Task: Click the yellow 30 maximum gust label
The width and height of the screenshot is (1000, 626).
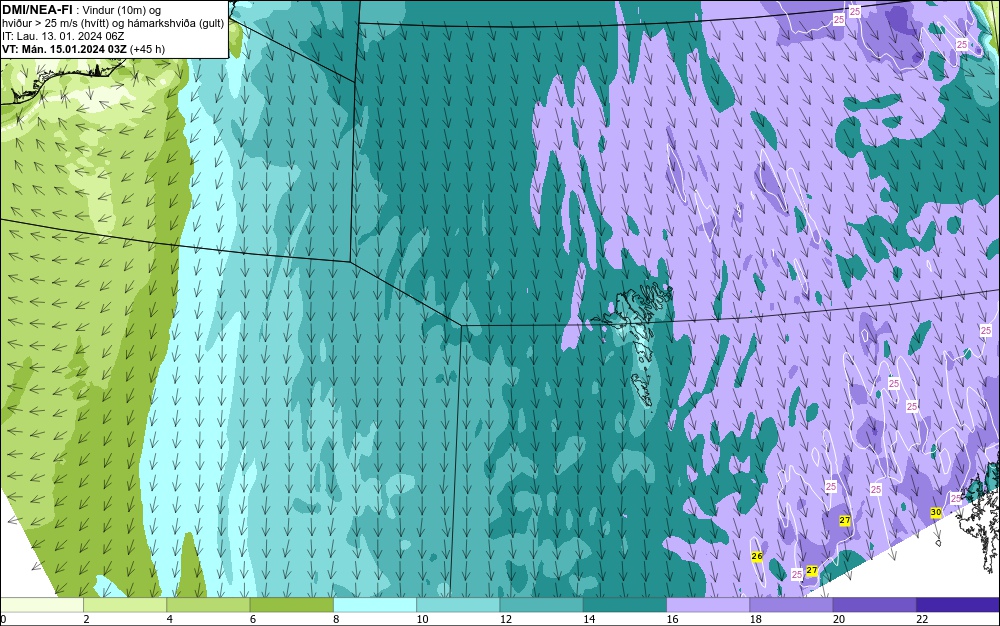Action: click(x=936, y=513)
